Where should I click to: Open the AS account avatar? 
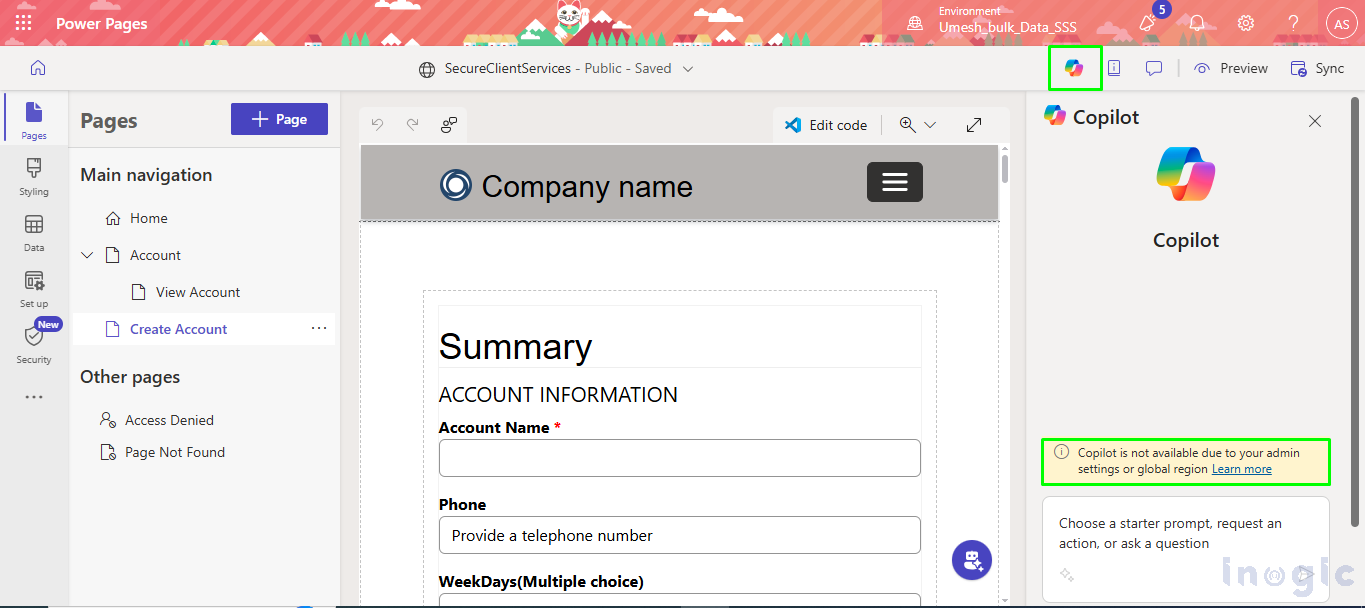[1341, 23]
